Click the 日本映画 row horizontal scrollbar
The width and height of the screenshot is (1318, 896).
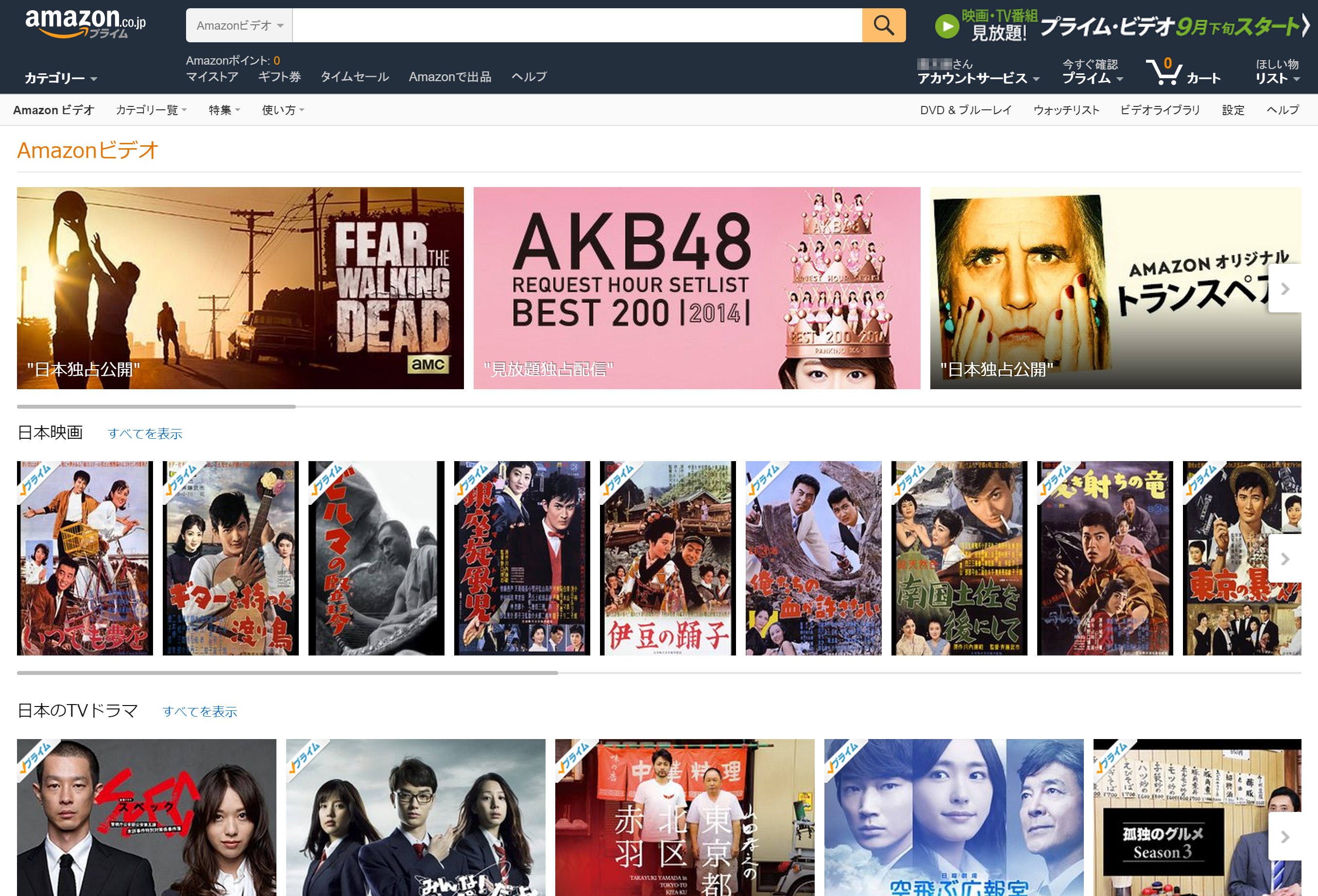point(288,672)
